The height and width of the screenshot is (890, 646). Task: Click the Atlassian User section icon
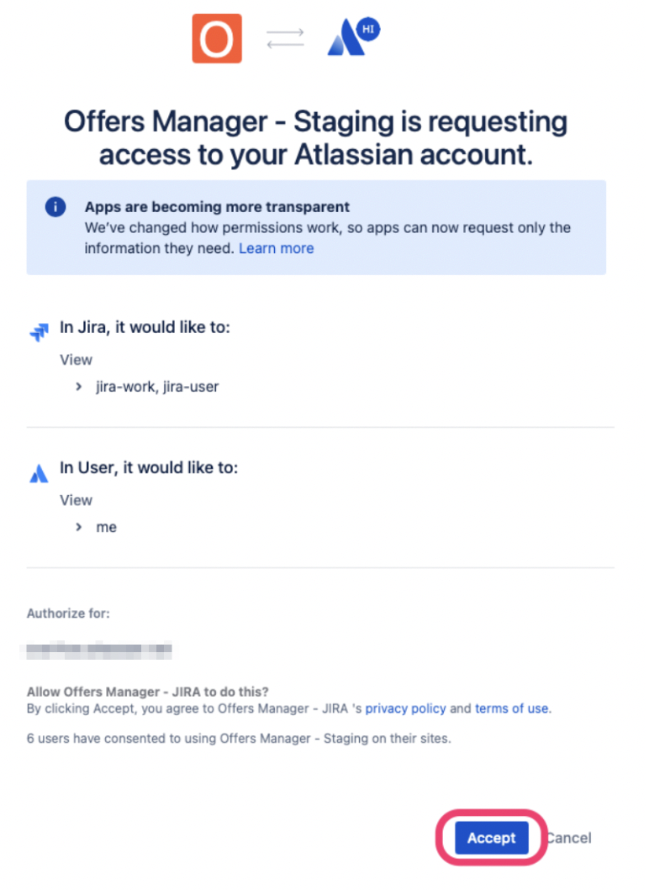pyautogui.click(x=39, y=473)
